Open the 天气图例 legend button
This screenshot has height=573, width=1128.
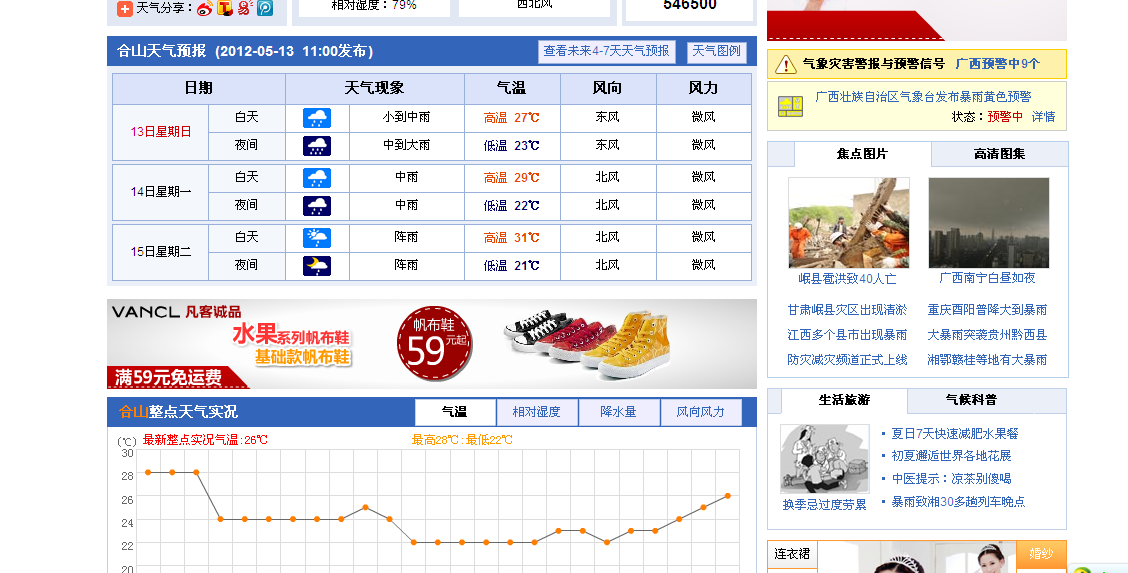[x=717, y=51]
